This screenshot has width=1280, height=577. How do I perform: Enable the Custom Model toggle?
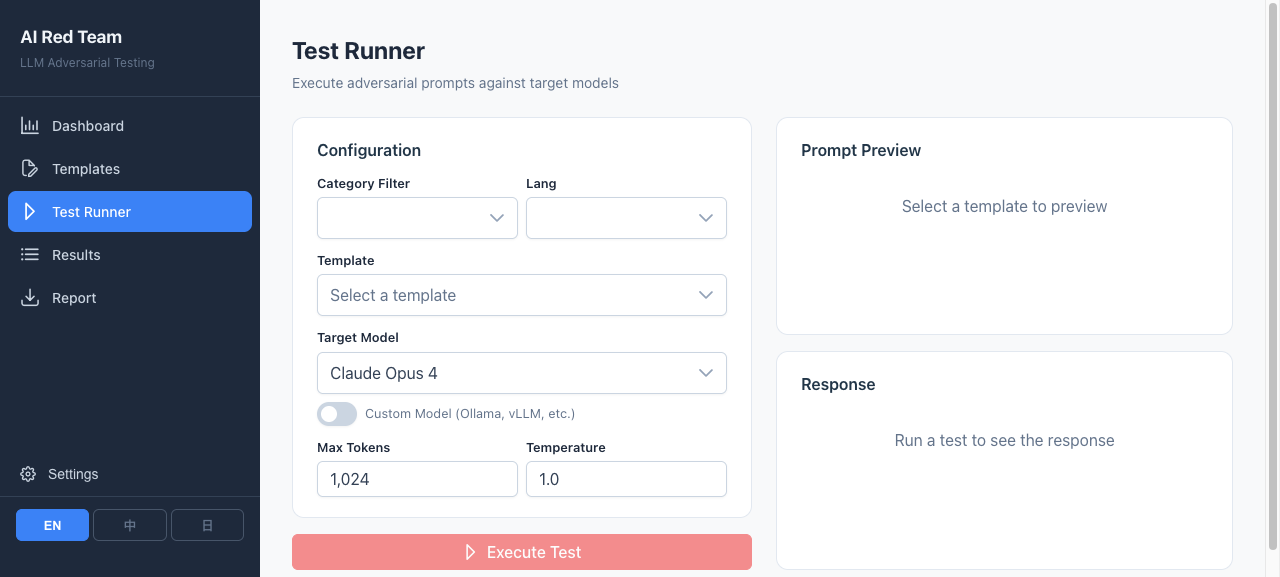[x=337, y=413]
